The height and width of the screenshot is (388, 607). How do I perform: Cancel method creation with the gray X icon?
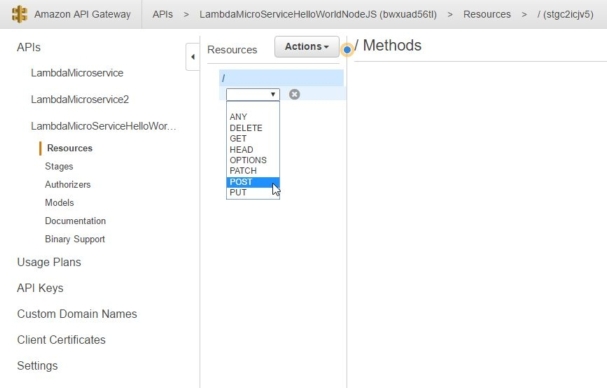pyautogui.click(x=294, y=94)
